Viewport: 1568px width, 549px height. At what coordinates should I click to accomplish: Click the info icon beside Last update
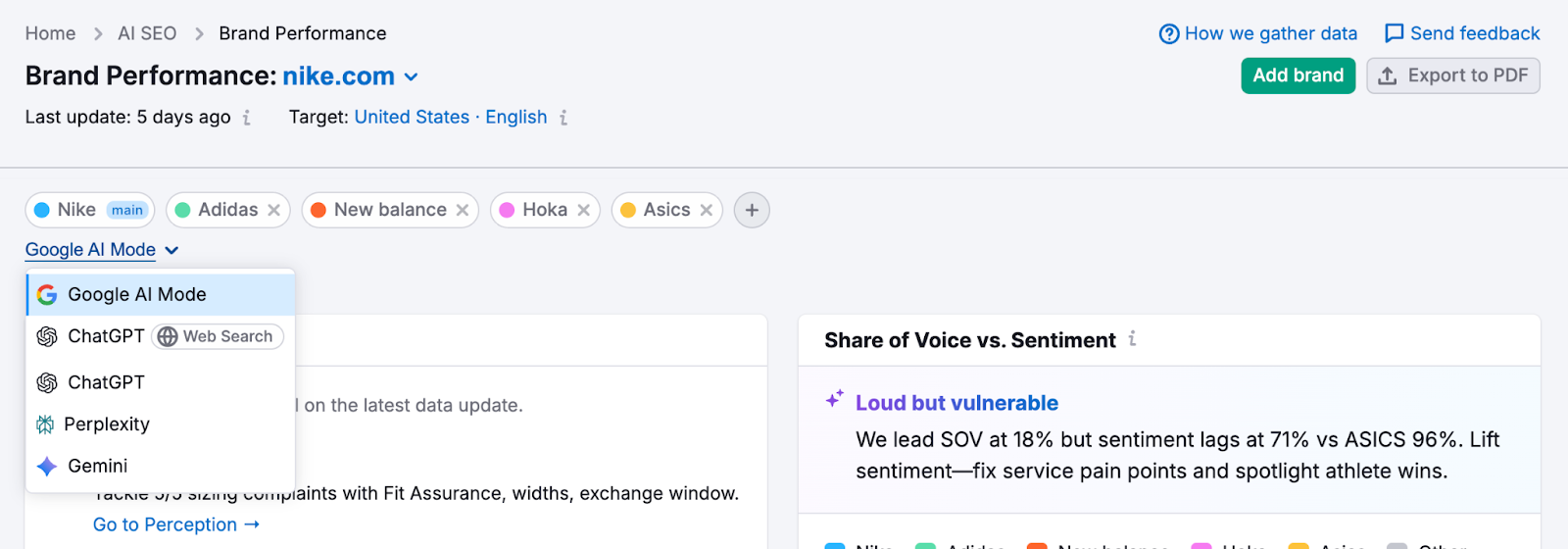coord(247,118)
